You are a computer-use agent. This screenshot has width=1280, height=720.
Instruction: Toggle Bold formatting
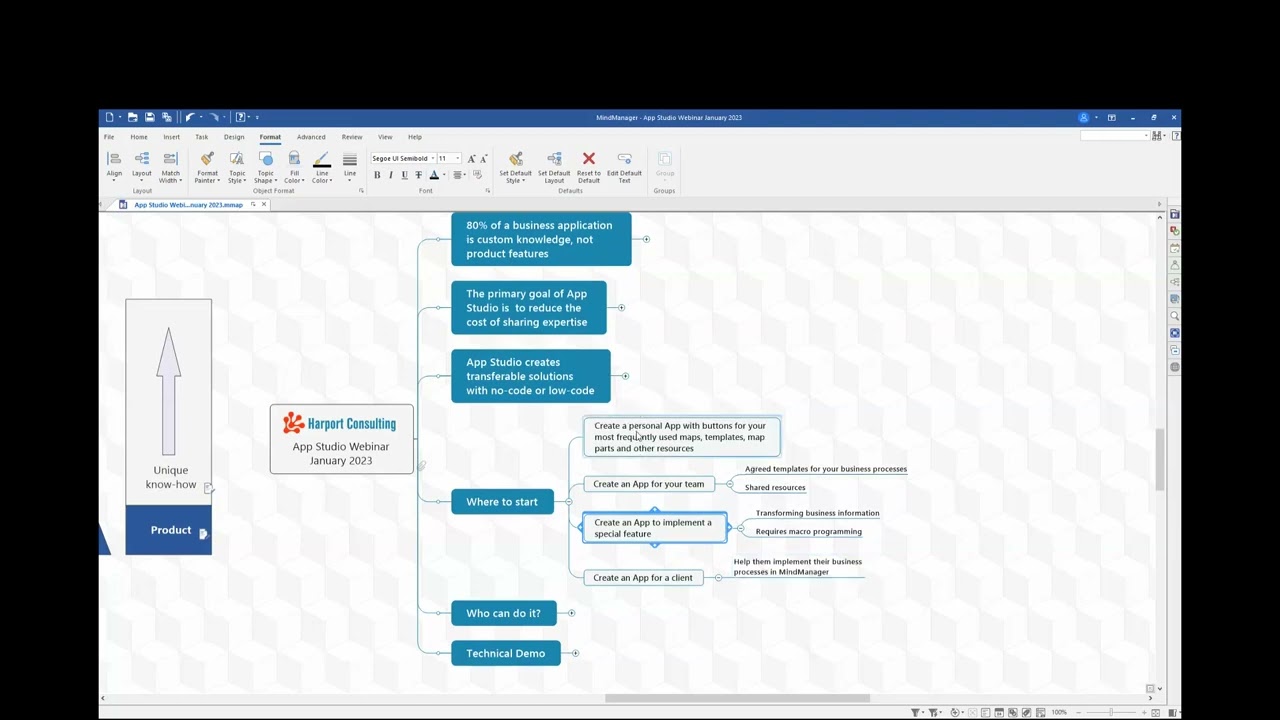[377, 175]
